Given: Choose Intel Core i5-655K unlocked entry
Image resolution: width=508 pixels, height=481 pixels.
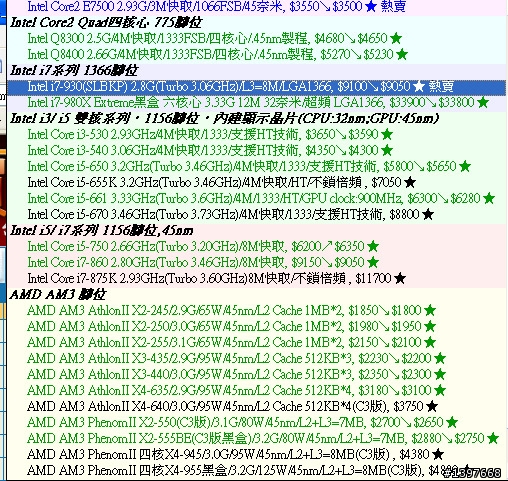Looking at the screenshot, I should [x=256, y=182].
